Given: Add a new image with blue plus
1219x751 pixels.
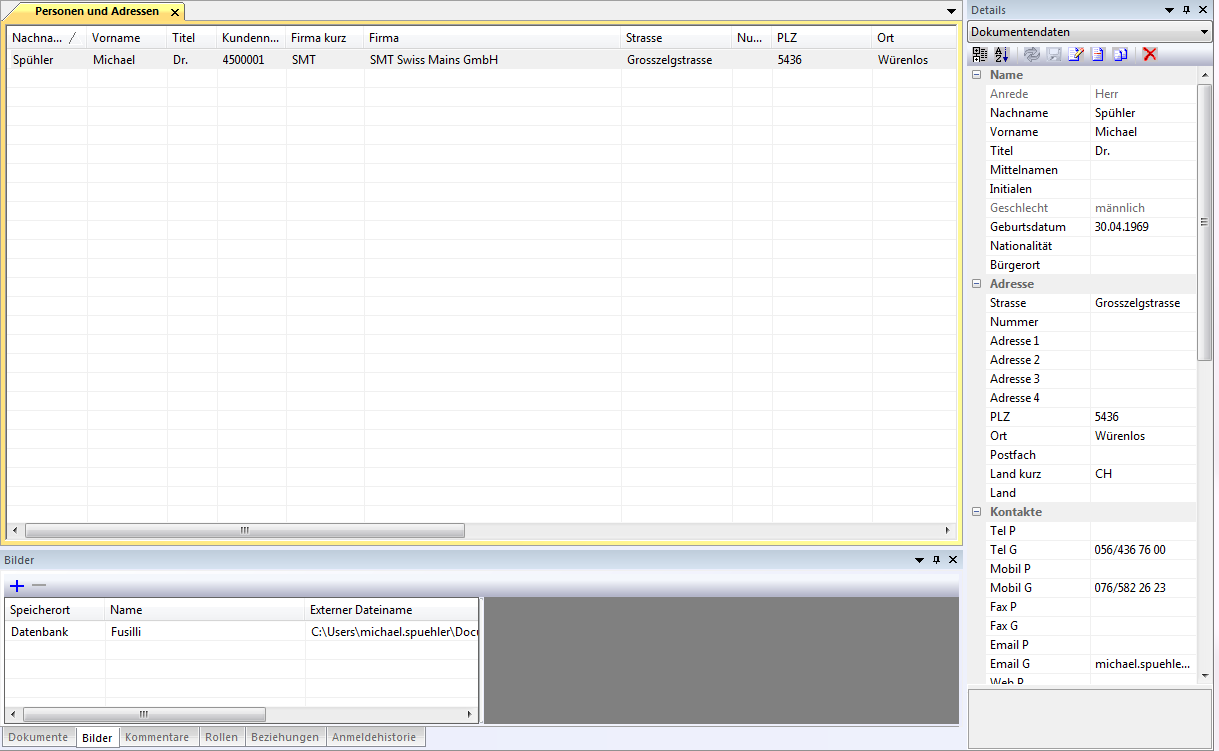Looking at the screenshot, I should pos(16,585).
